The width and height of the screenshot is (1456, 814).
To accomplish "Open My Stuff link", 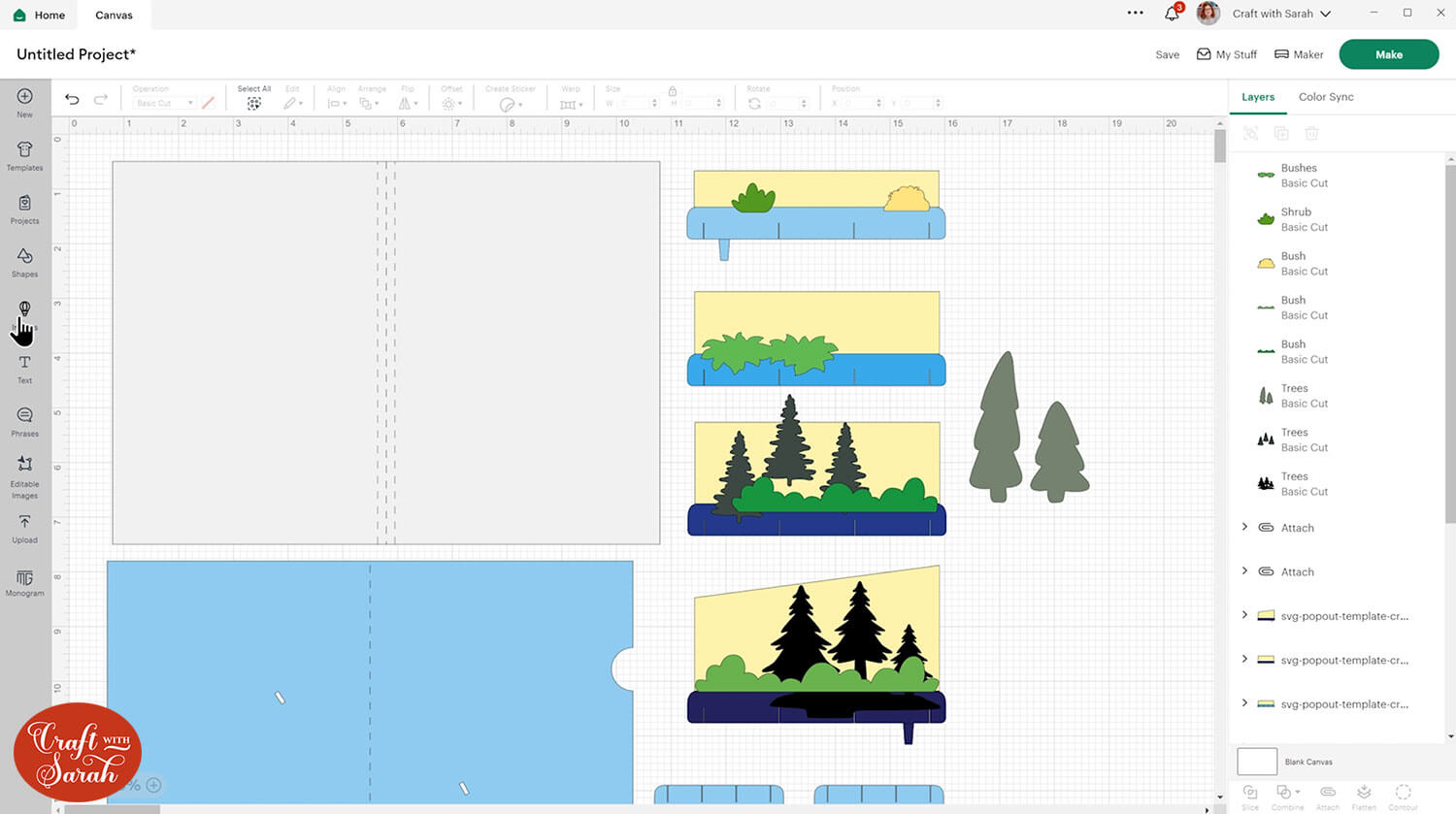I will [1227, 55].
